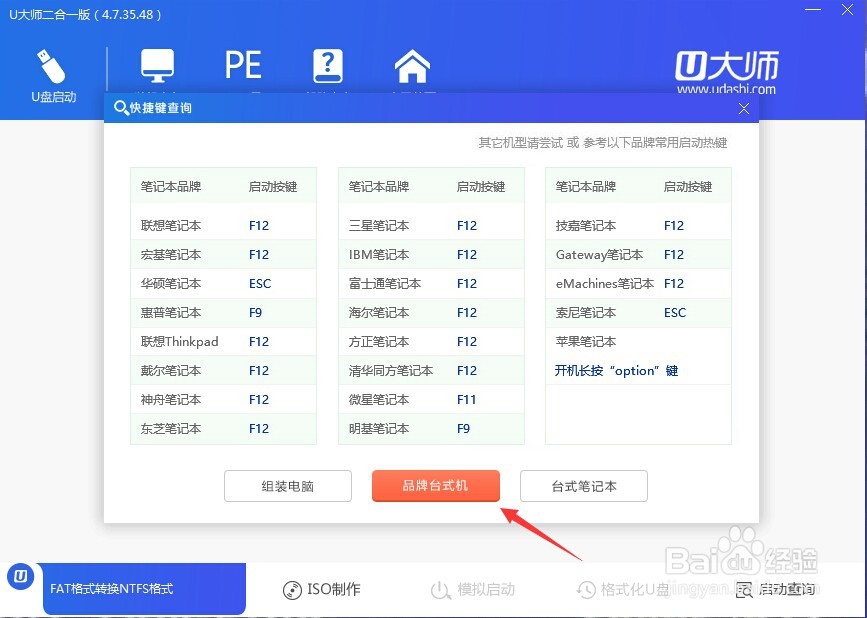Click the F9 key for 惠普笔记本

[x=255, y=313]
